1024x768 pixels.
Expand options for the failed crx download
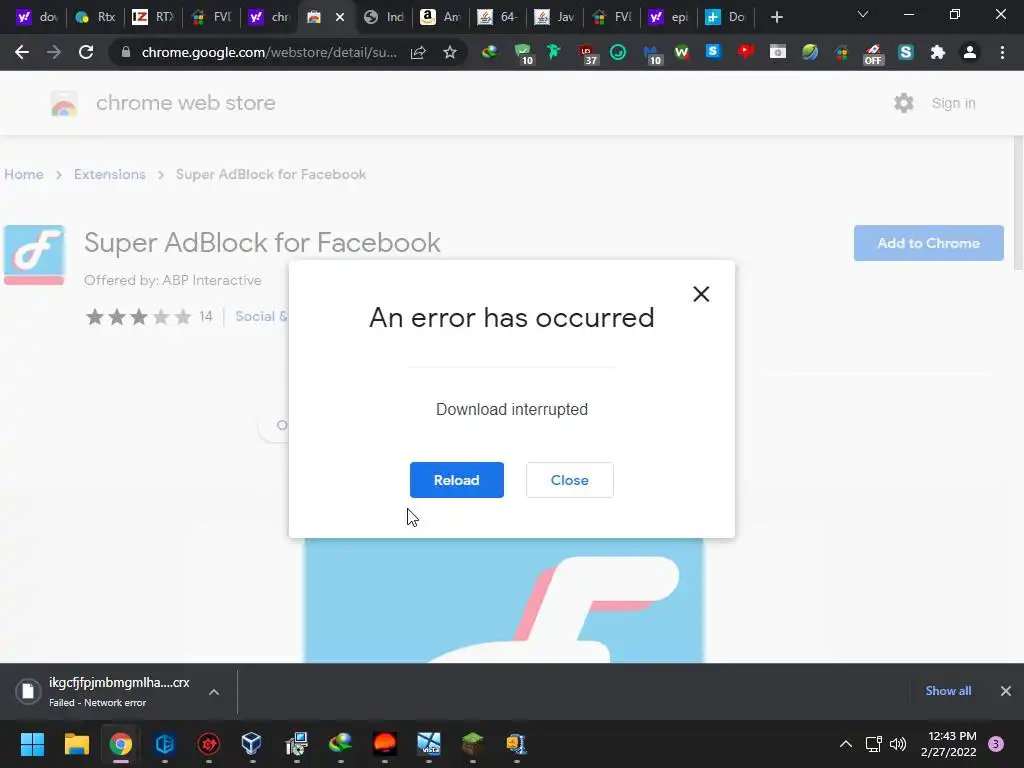click(214, 692)
